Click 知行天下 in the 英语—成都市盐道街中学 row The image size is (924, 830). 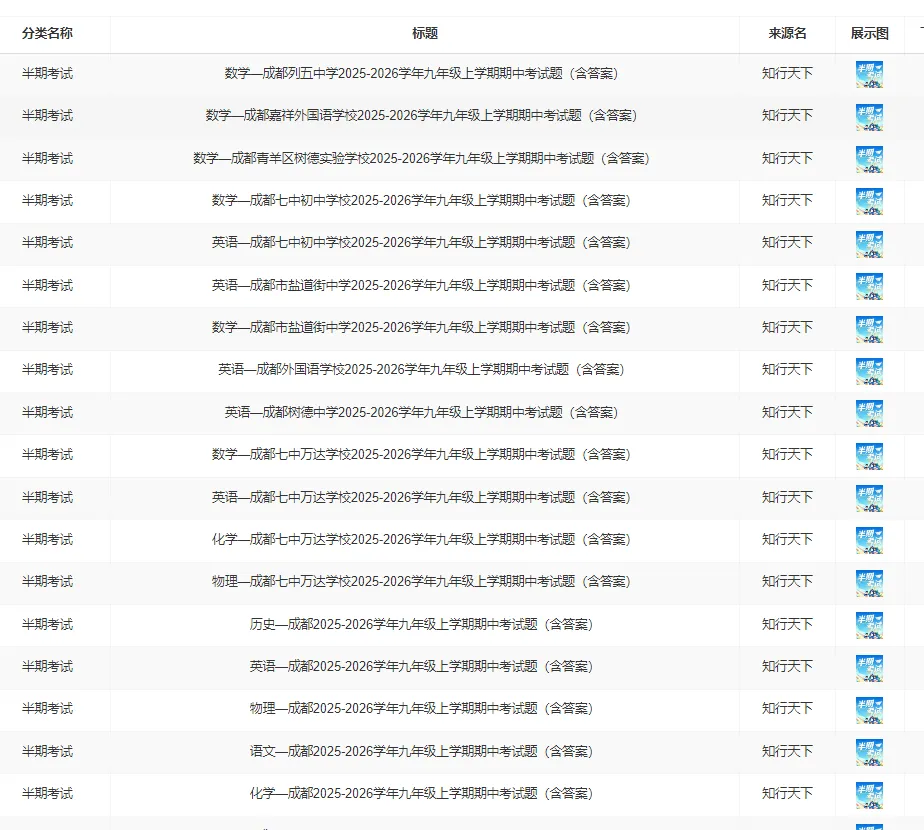[x=787, y=285]
